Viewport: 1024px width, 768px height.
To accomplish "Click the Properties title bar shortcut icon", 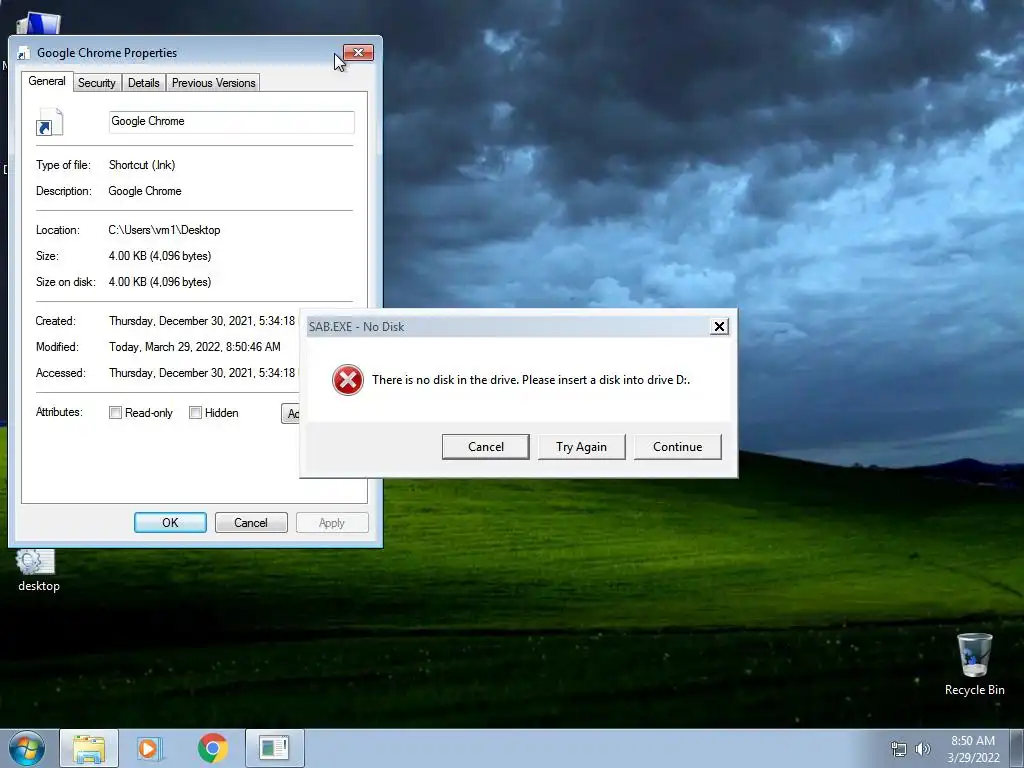I will coord(24,54).
